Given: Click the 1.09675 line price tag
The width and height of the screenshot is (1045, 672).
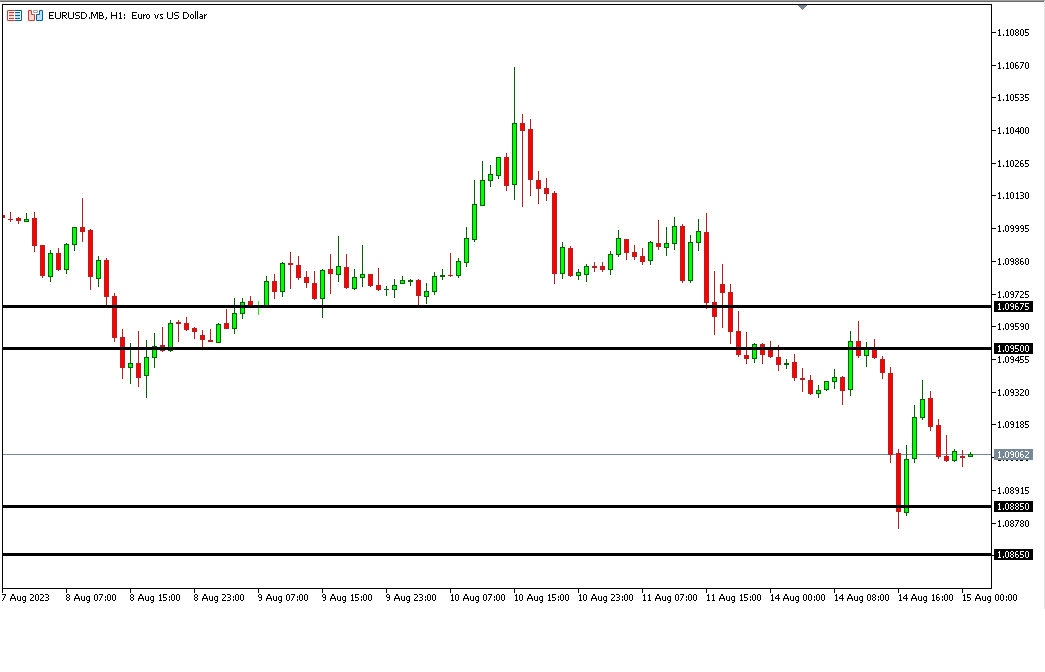Looking at the screenshot, I should (1013, 307).
